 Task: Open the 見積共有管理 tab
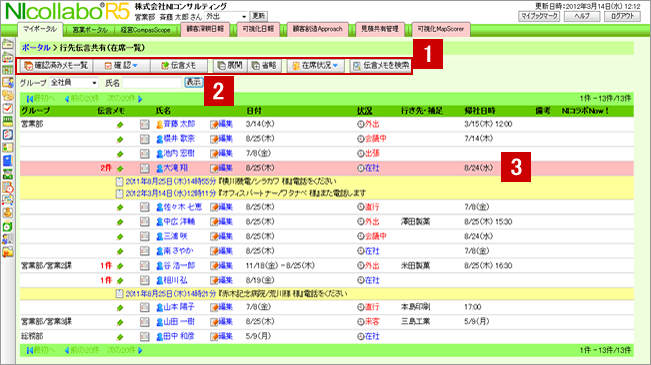click(x=380, y=29)
